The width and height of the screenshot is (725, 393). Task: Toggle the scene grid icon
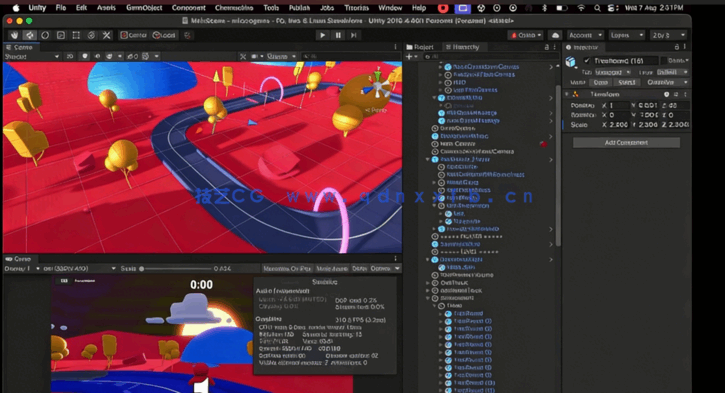tap(146, 56)
